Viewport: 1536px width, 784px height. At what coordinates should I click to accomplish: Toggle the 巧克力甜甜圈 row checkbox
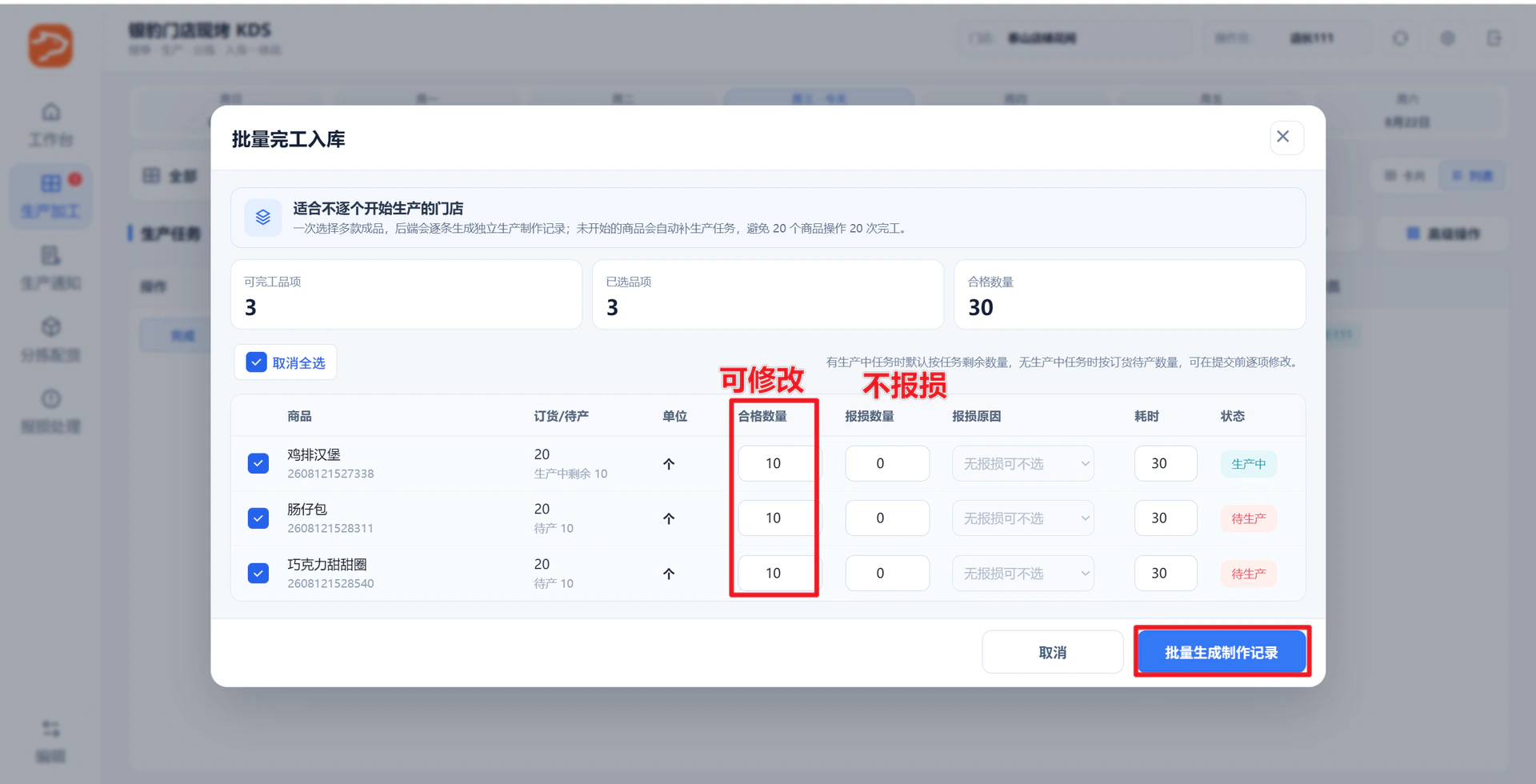[x=258, y=574]
